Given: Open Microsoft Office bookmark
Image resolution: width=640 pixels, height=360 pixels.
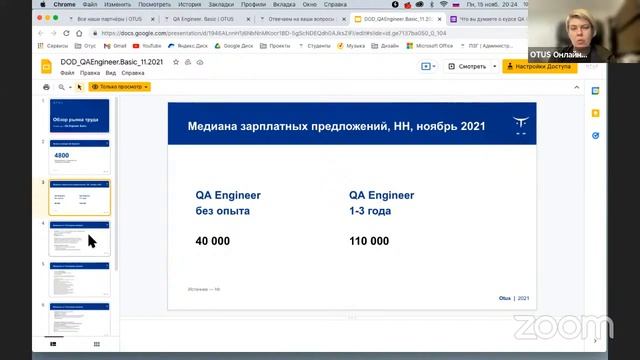Looking at the screenshot, I should (430, 46).
